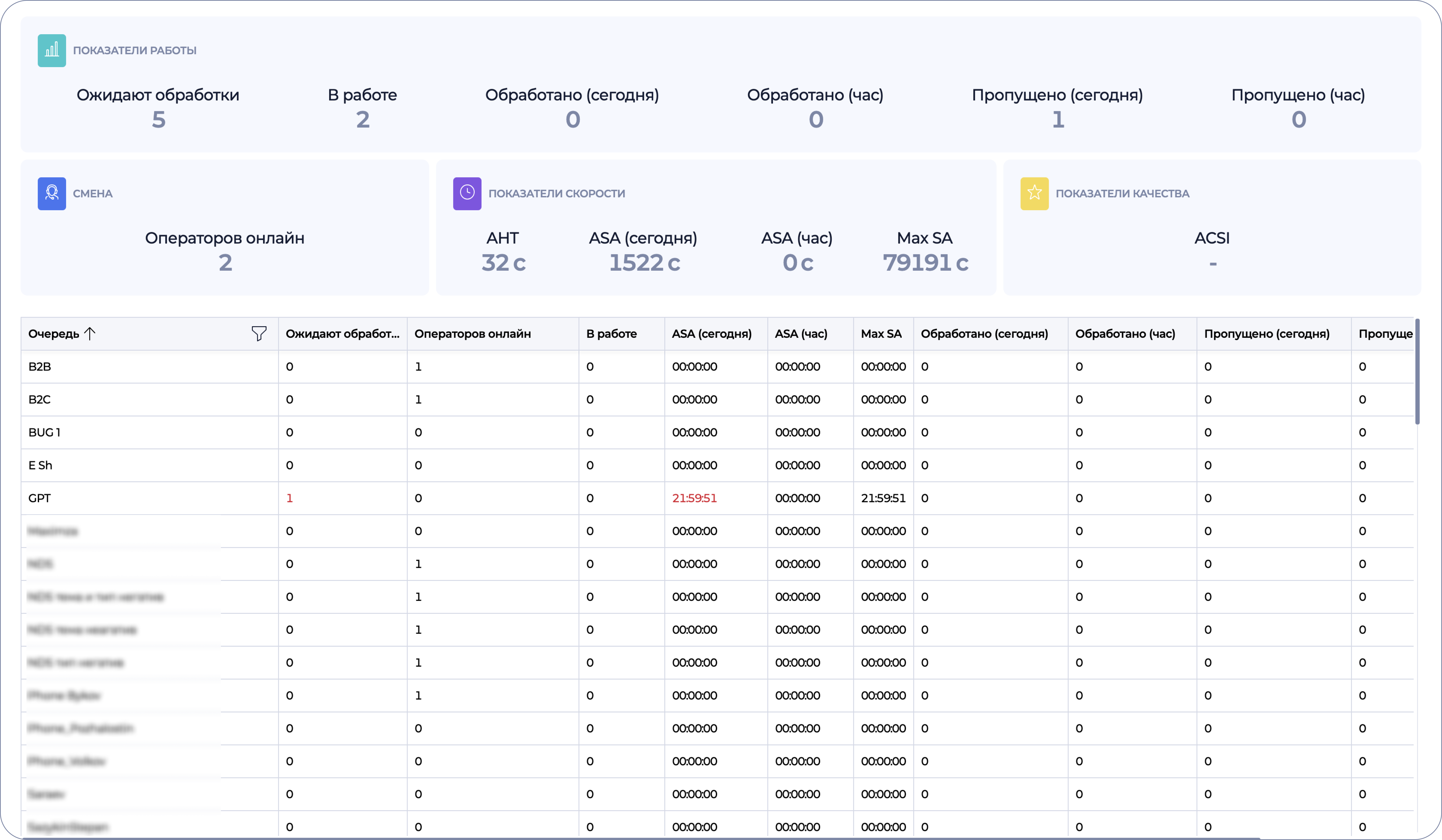Toggle sort arrow next to Очередь header
Screen dimensions: 1442x840
click(x=90, y=334)
